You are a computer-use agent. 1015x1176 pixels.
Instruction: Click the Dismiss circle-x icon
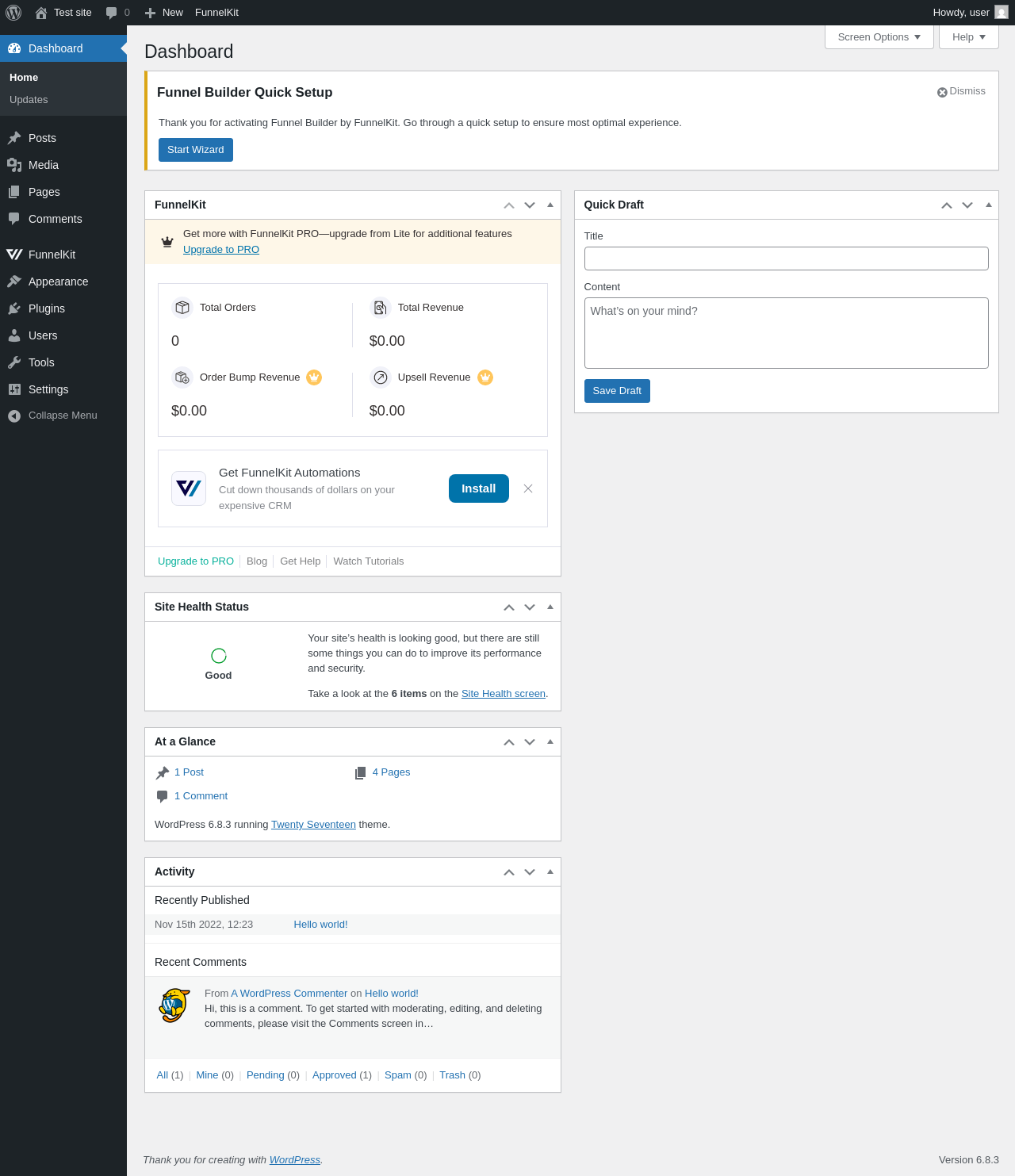[942, 92]
